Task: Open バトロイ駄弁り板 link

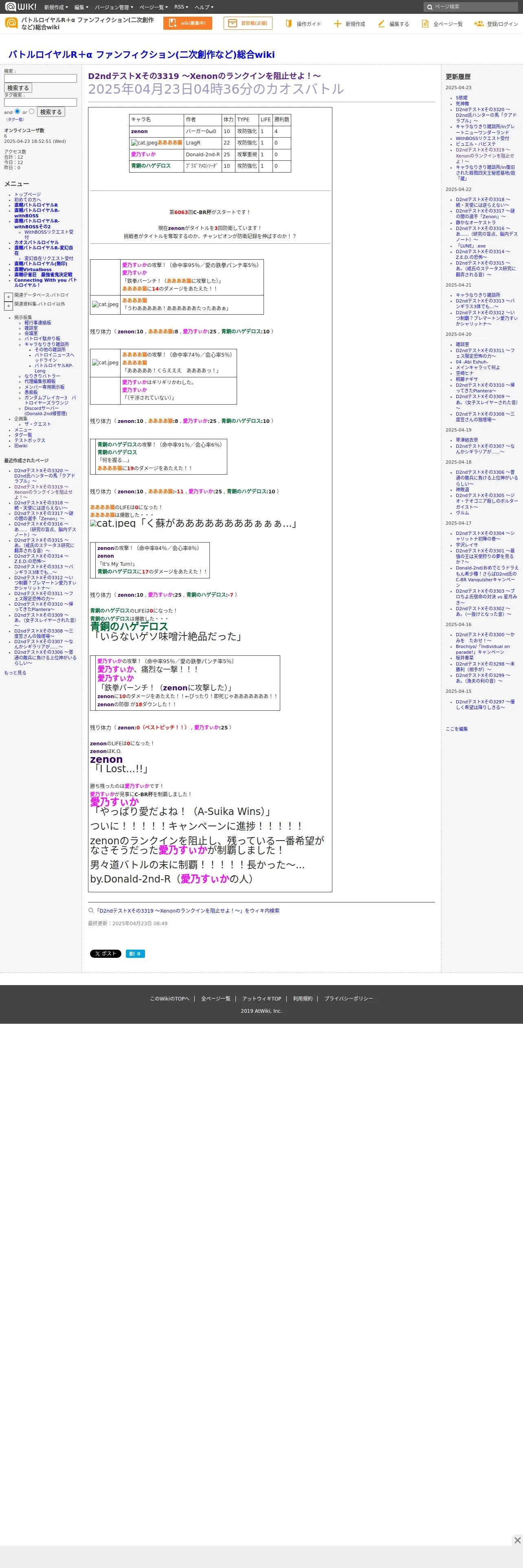Action: 43,338
